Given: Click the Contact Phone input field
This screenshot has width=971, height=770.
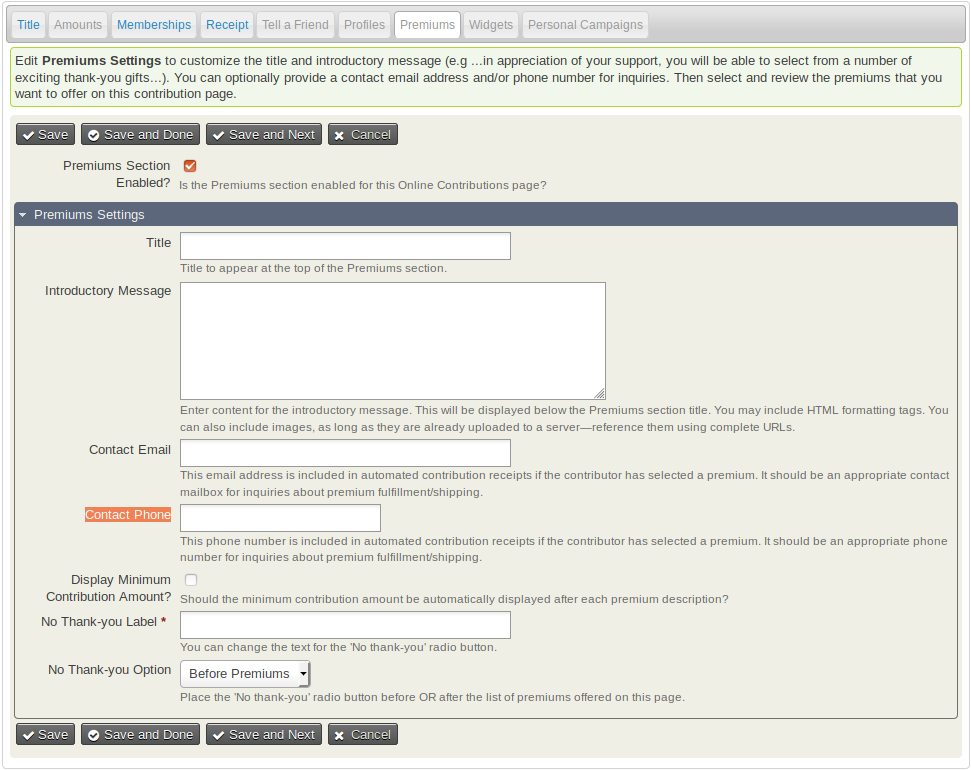Looking at the screenshot, I should (280, 518).
